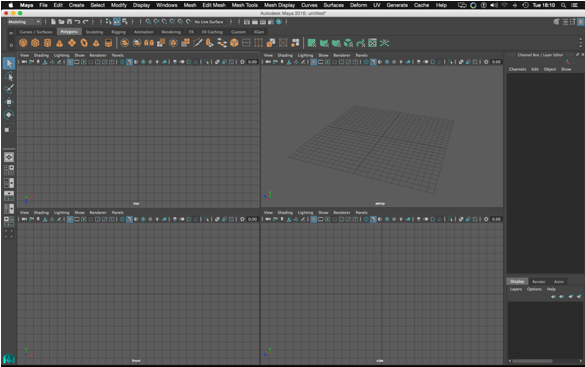Click Help in the Layer Editor
This screenshot has height=367, width=585.
click(x=551, y=289)
